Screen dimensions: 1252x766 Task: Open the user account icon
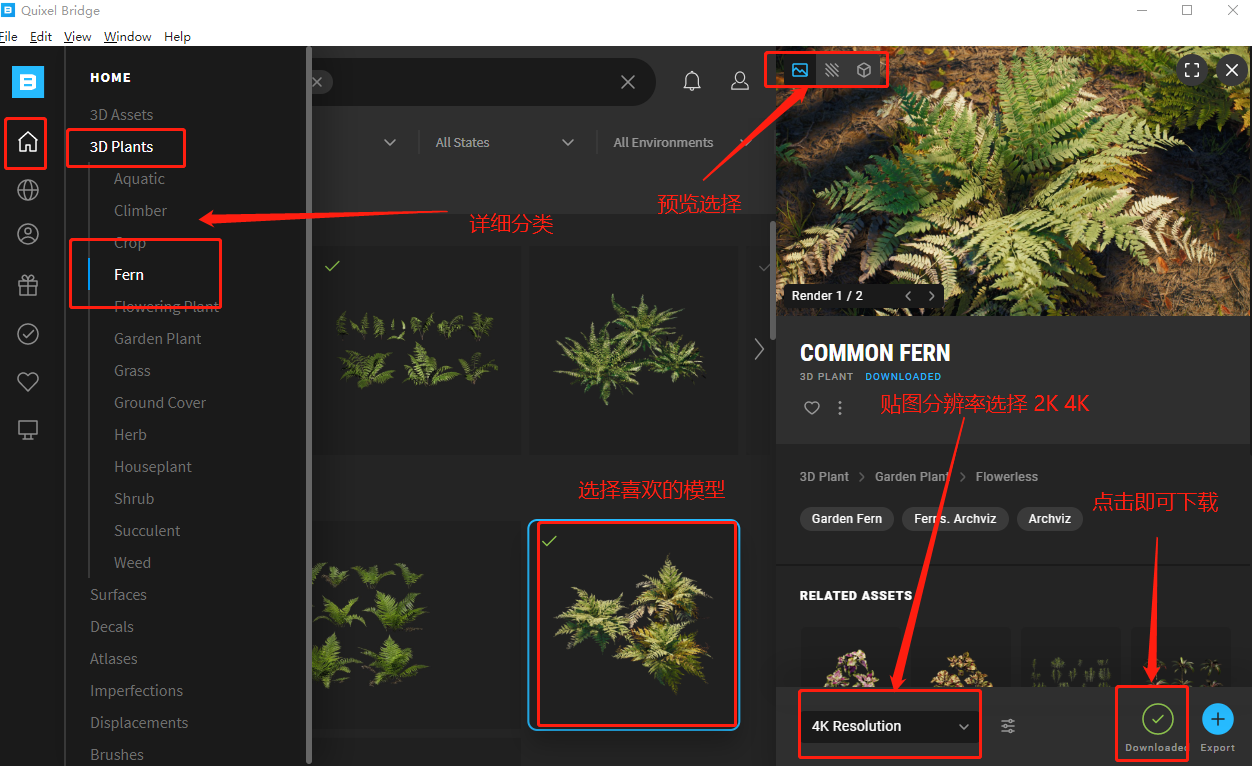tap(740, 81)
